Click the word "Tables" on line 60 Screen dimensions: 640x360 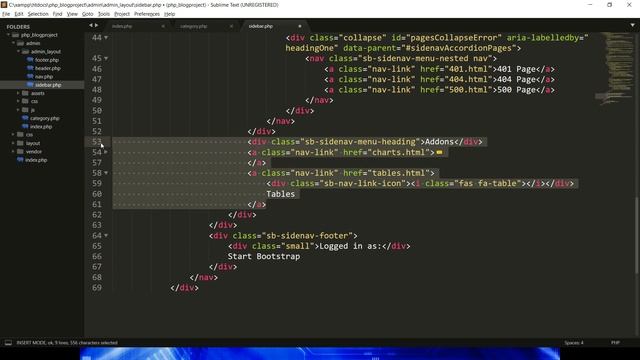coord(280,194)
